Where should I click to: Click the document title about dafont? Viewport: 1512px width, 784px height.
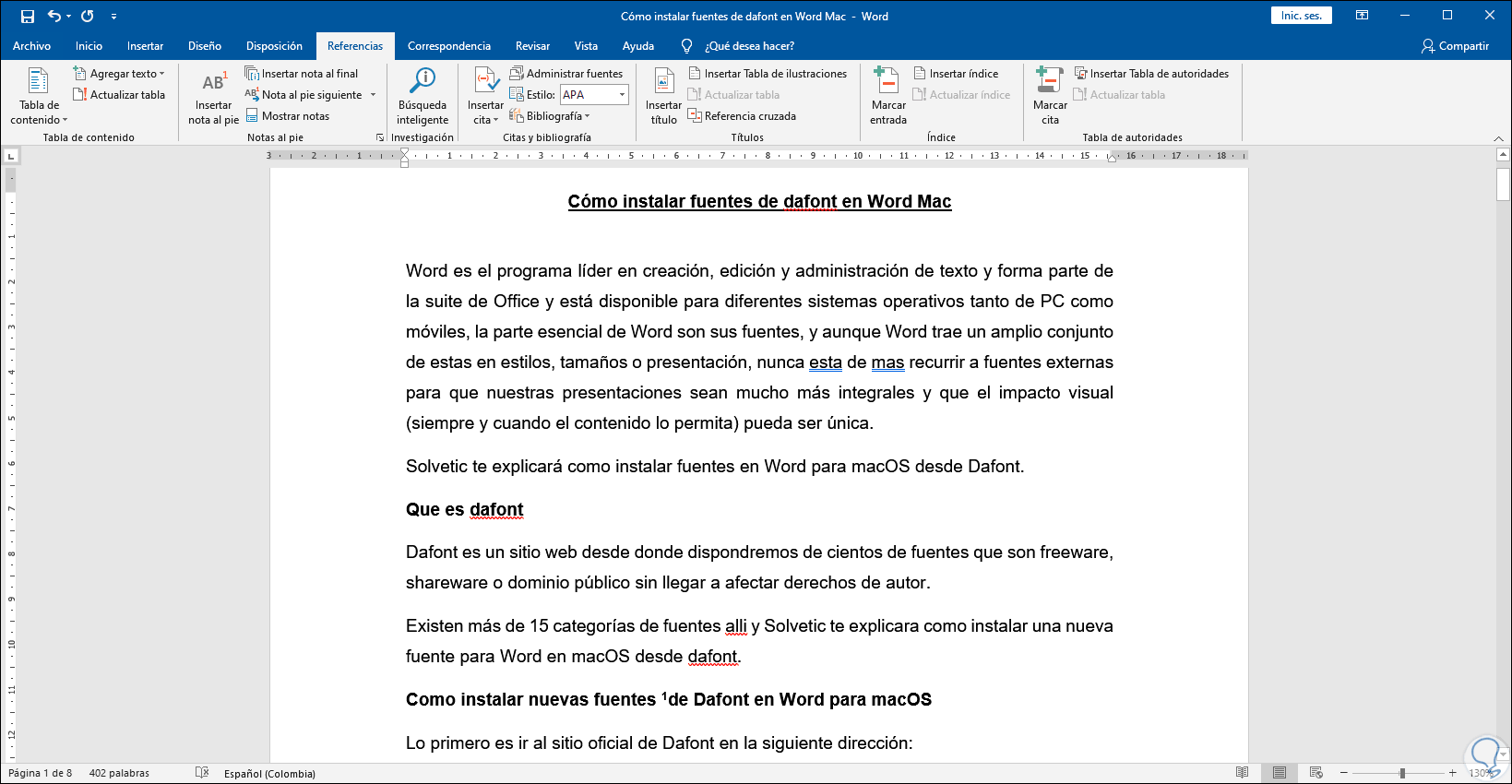click(x=759, y=202)
